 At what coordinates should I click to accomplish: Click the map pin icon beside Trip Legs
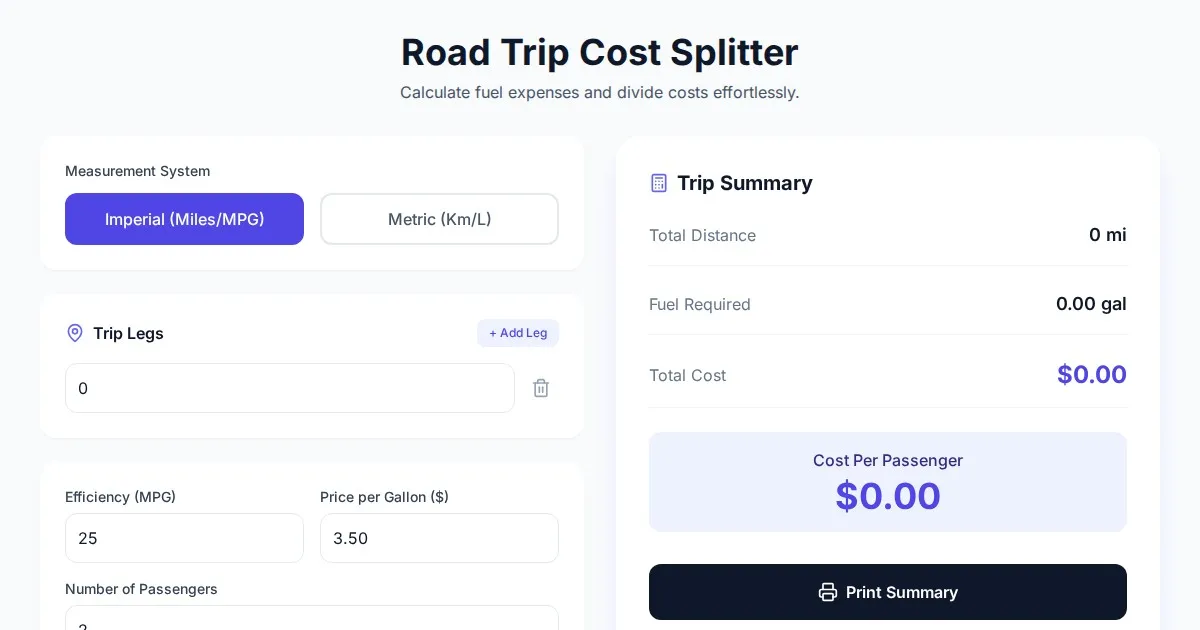tap(75, 333)
